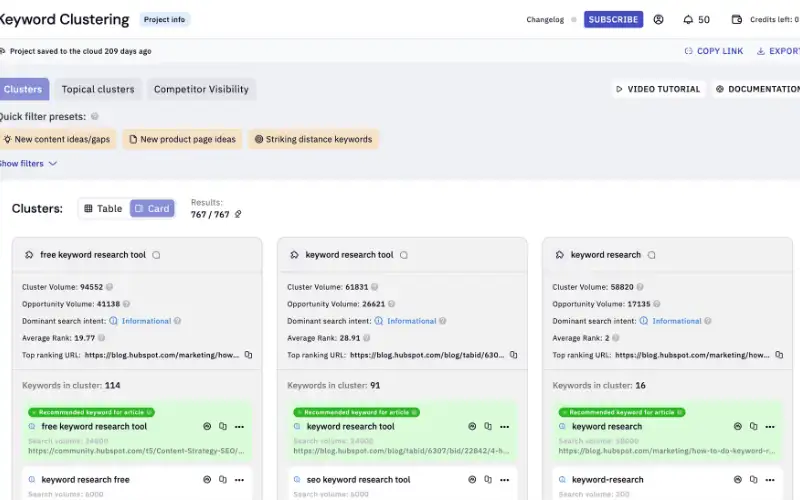Copy the keyword research free keyword
Viewport: 800px width, 500px height.
point(223,480)
